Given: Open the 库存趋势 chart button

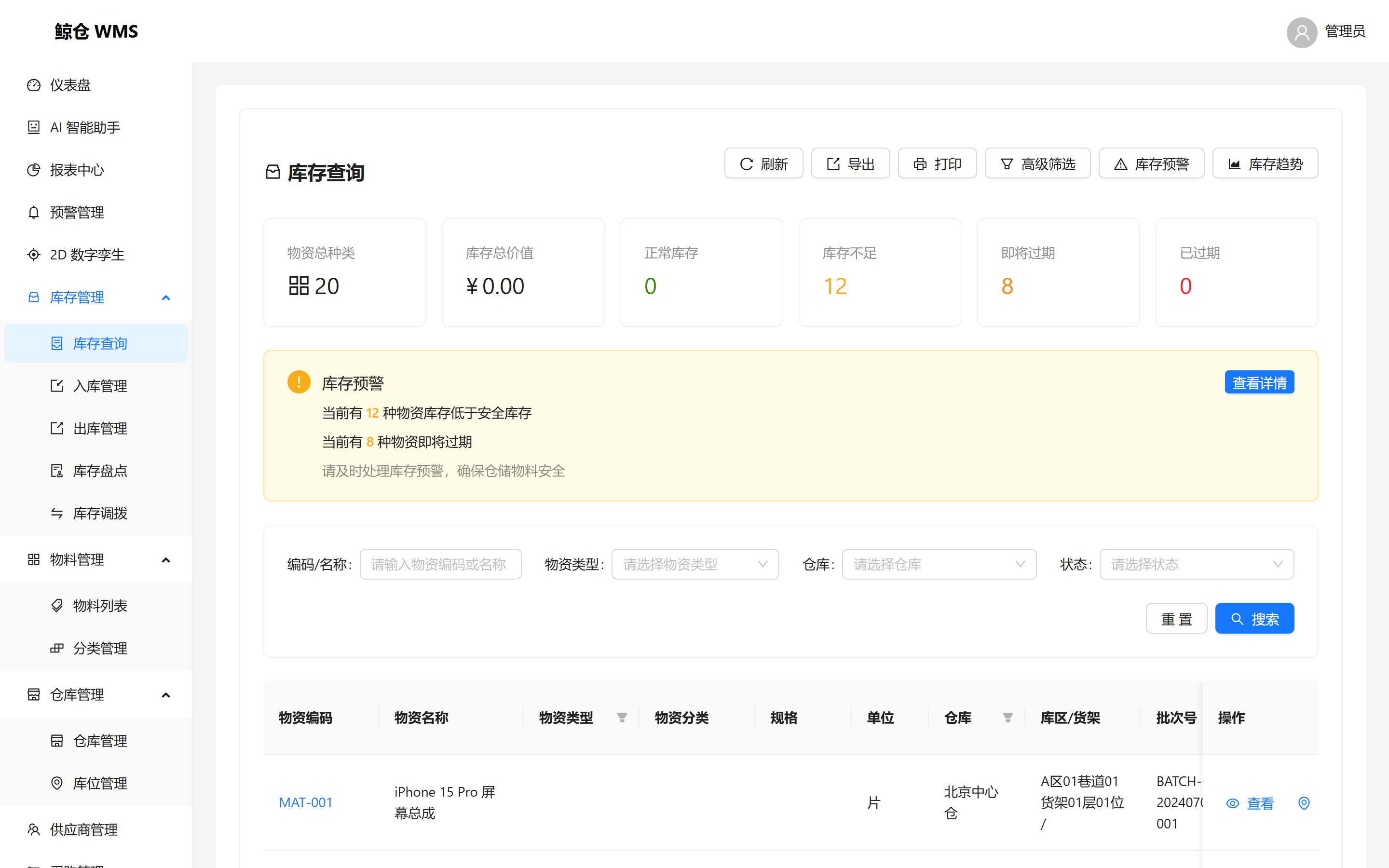Looking at the screenshot, I should click(x=1265, y=163).
